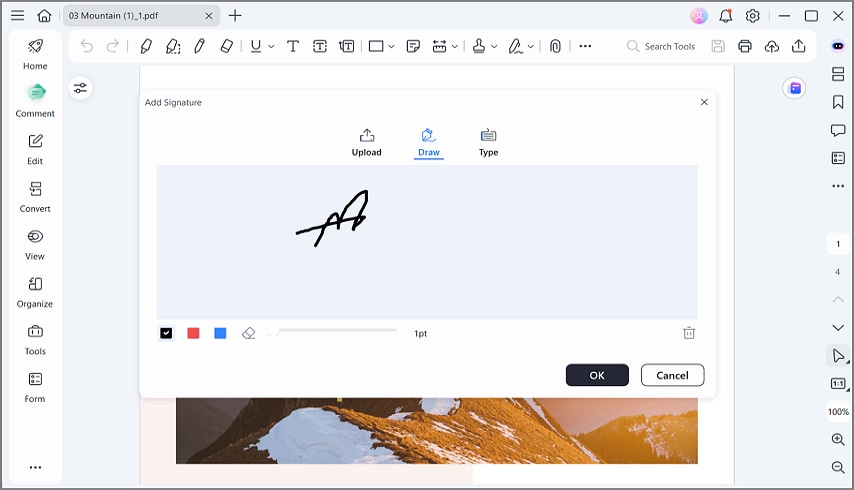854x490 pixels.
Task: Open the Edit sidebar section
Action: click(x=35, y=149)
